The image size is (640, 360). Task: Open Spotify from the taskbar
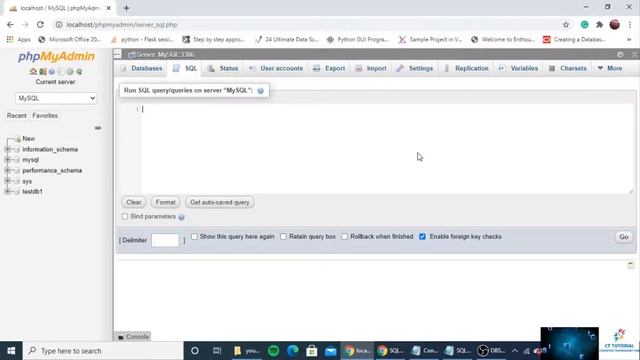coord(273,351)
